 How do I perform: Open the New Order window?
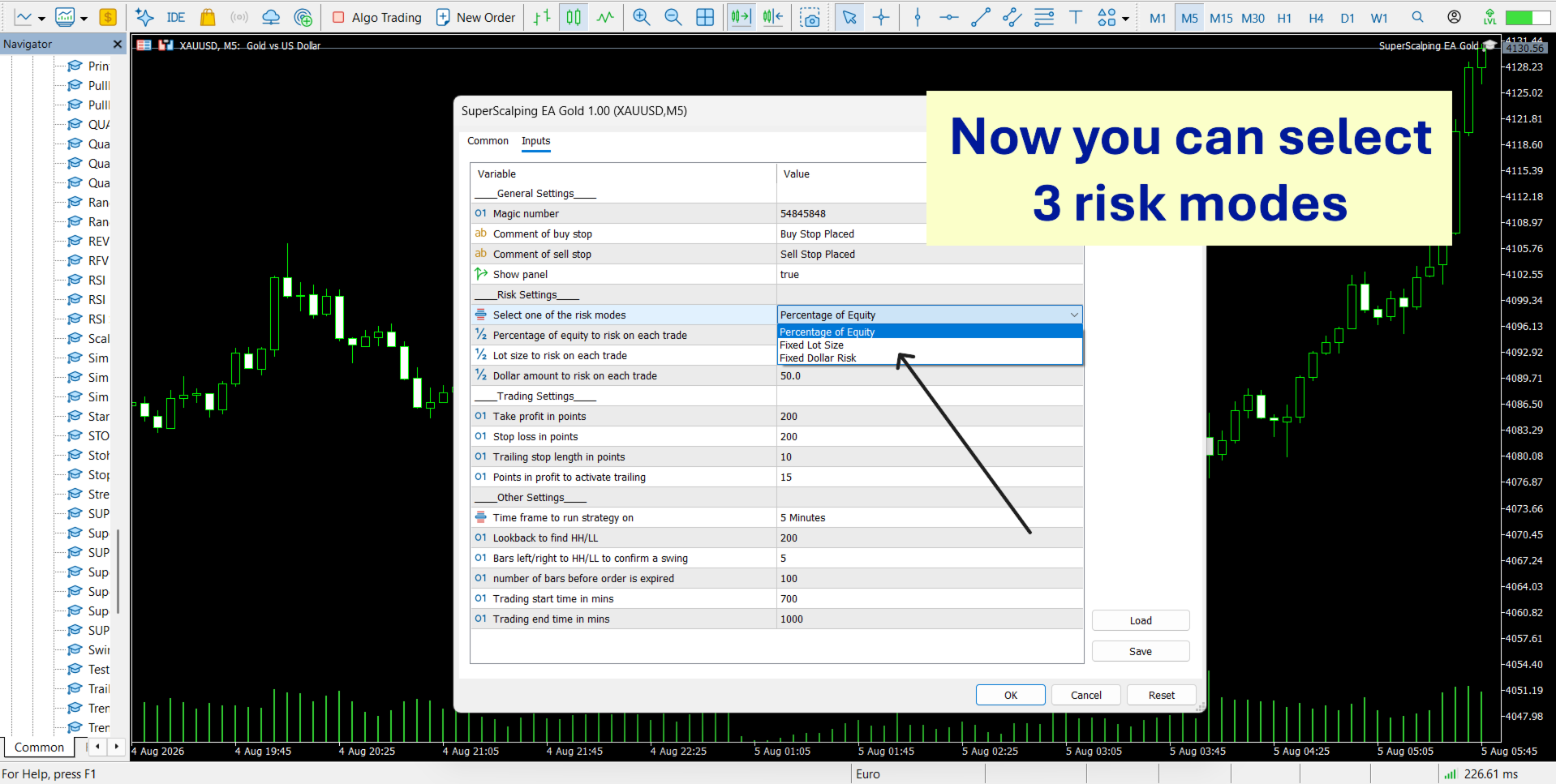coord(475,17)
